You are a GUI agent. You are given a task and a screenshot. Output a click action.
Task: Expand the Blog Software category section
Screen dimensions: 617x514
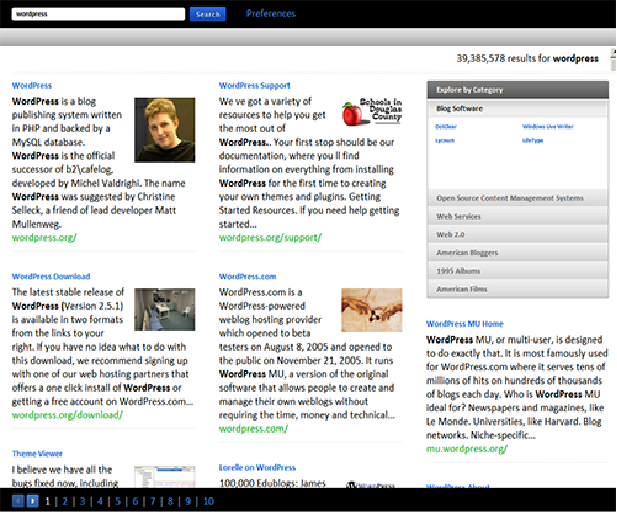click(518, 109)
